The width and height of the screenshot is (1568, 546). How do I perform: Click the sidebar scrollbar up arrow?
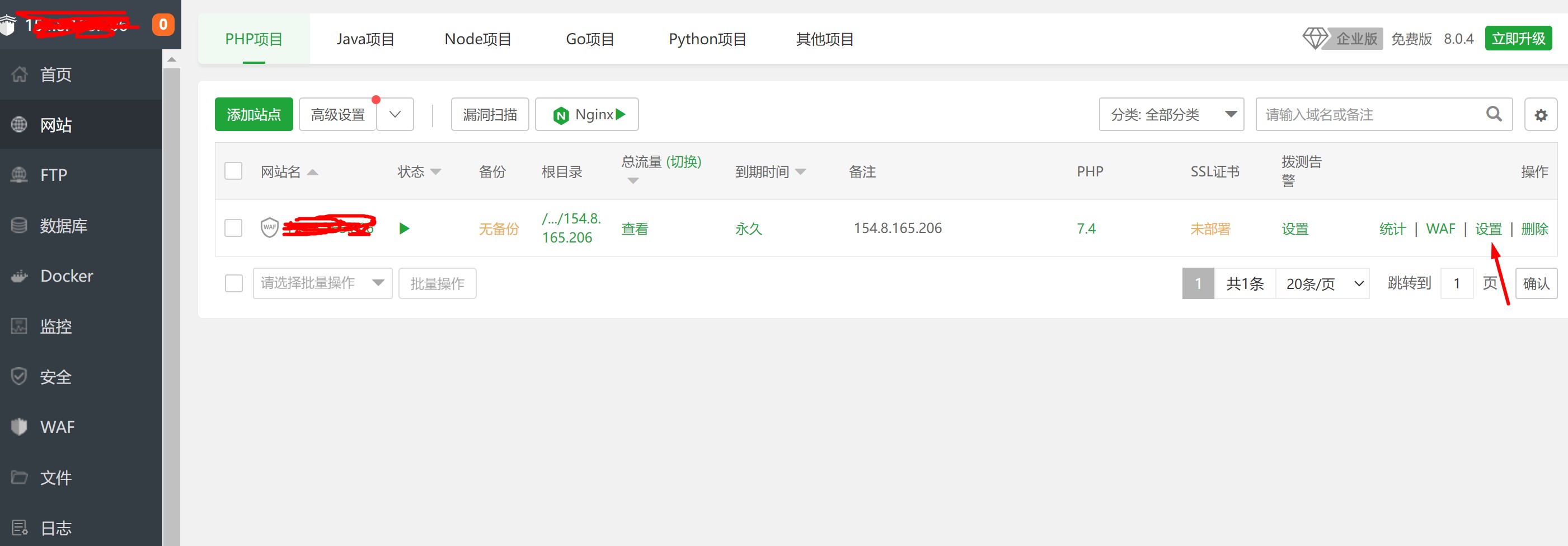click(172, 59)
